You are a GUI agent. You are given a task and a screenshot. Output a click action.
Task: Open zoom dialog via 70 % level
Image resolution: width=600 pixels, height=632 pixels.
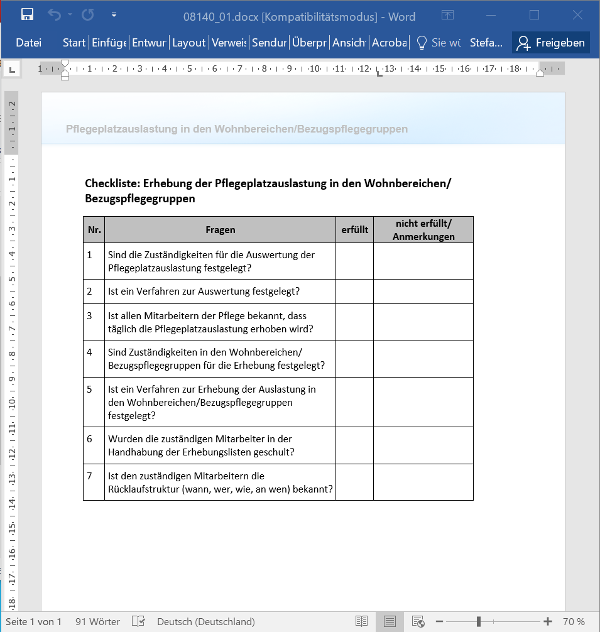tap(574, 621)
